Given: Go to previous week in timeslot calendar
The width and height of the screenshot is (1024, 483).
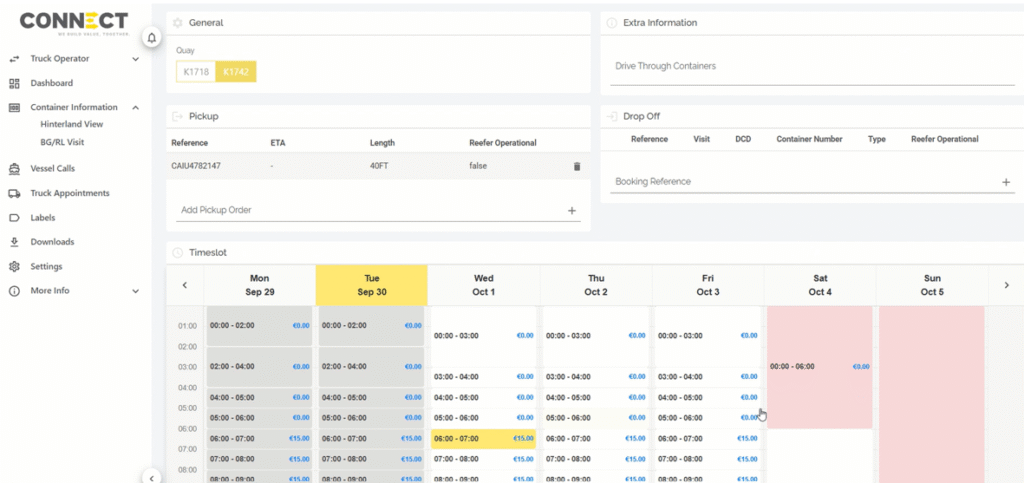Looking at the screenshot, I should (x=185, y=285).
